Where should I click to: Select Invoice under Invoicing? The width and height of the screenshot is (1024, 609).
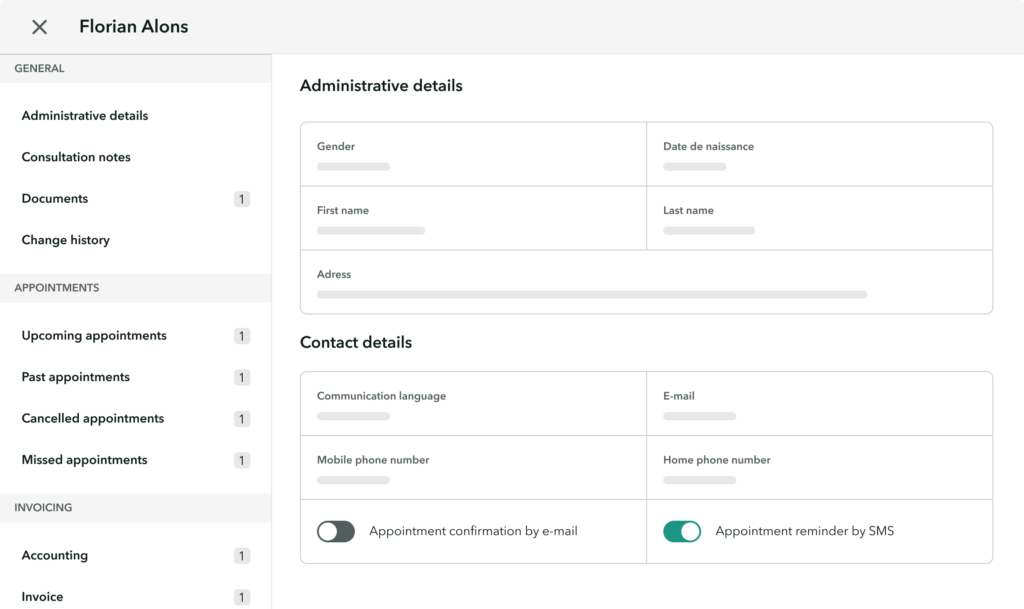click(41, 596)
